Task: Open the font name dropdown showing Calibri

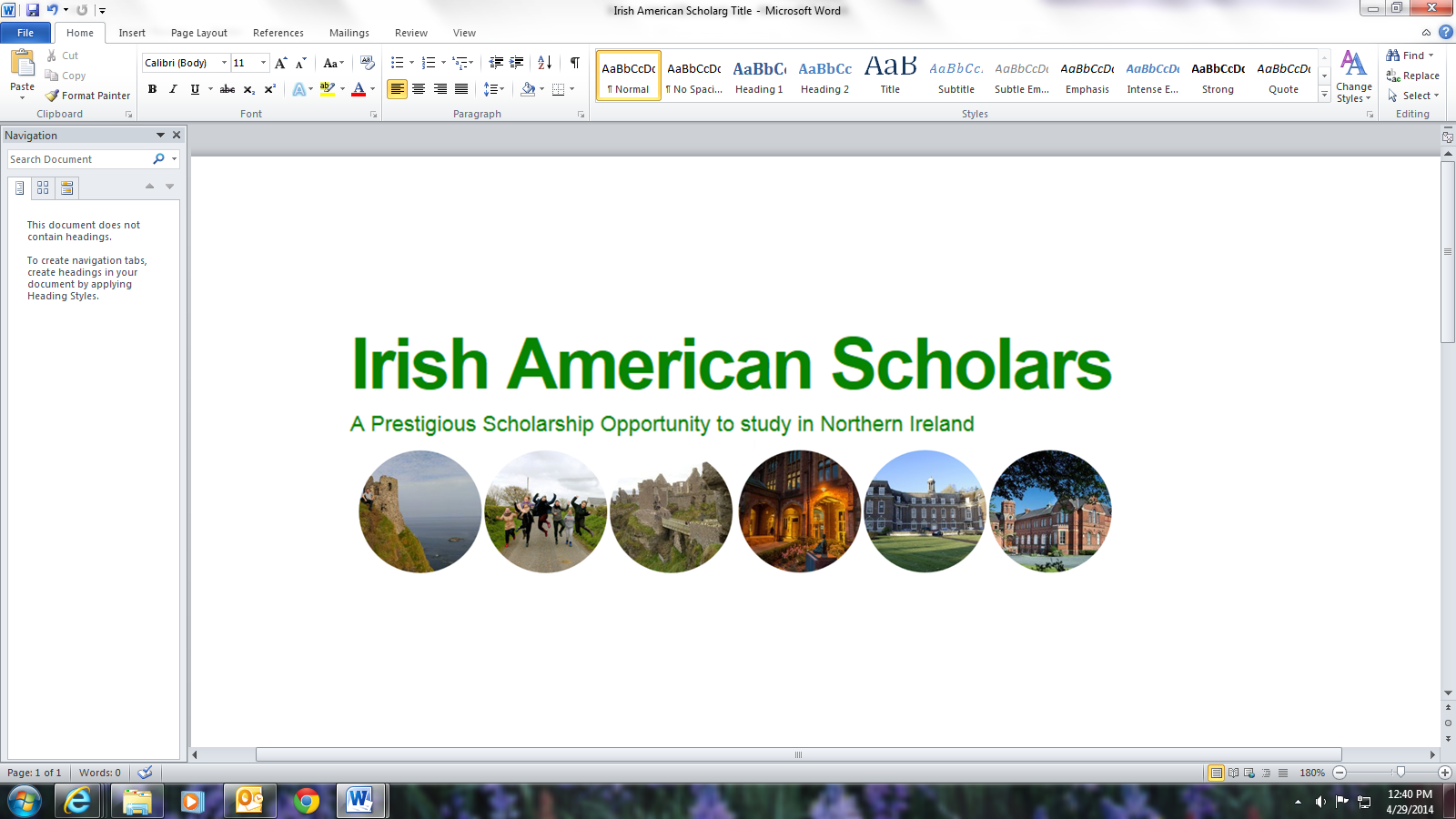Action: (224, 63)
